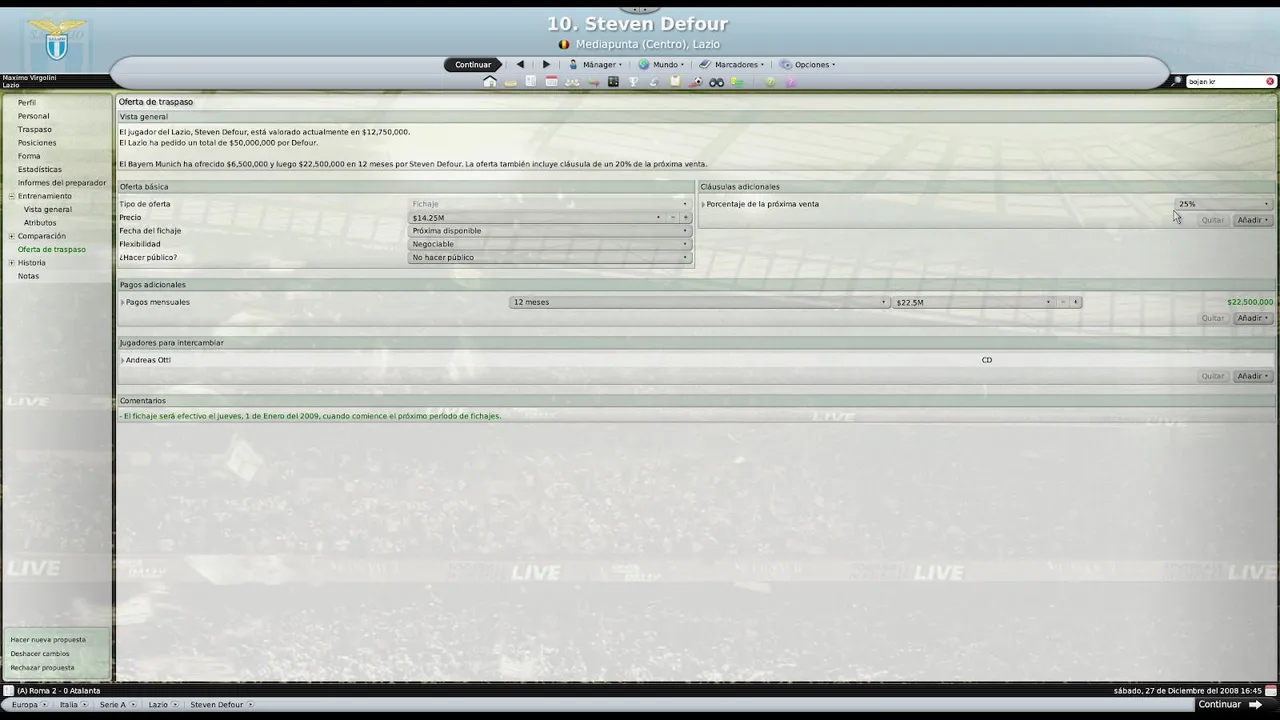Open the Opciones menu
Image resolution: width=1280 pixels, height=720 pixels.
pos(808,64)
